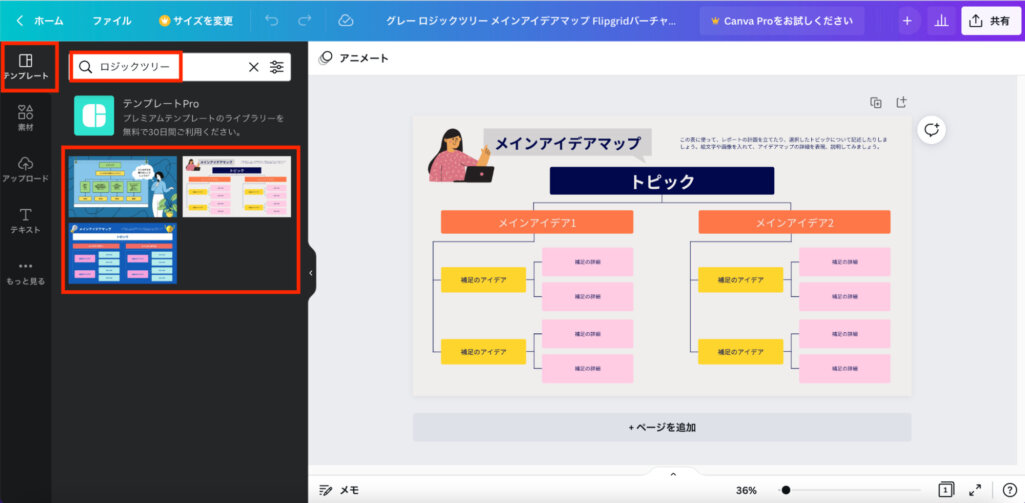Click the add page icon above canvas
This screenshot has width=1025, height=503.
(901, 102)
